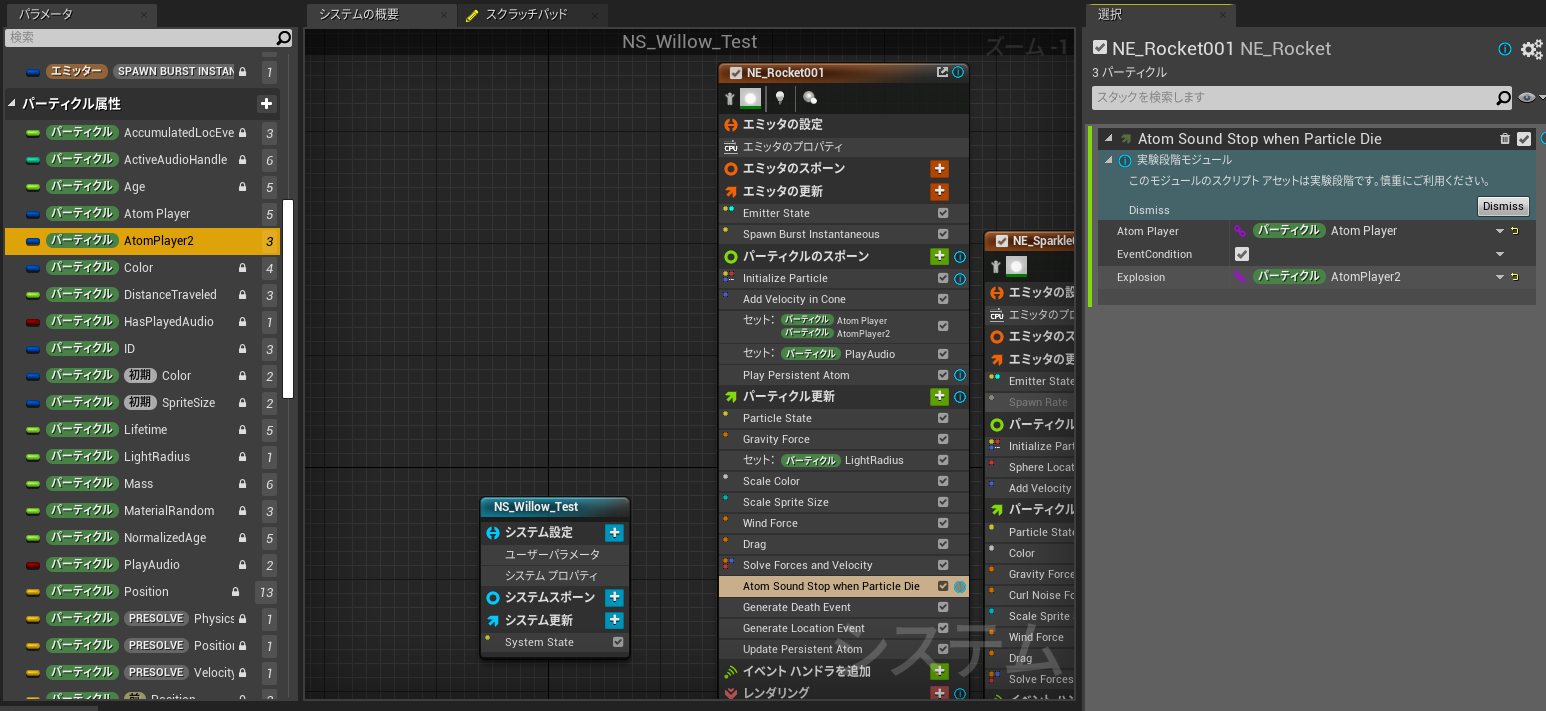This screenshot has width=1546, height=711.
Task: Toggle NE_Rocket001 emitter enabled checkbox in graph
Action: click(x=736, y=73)
